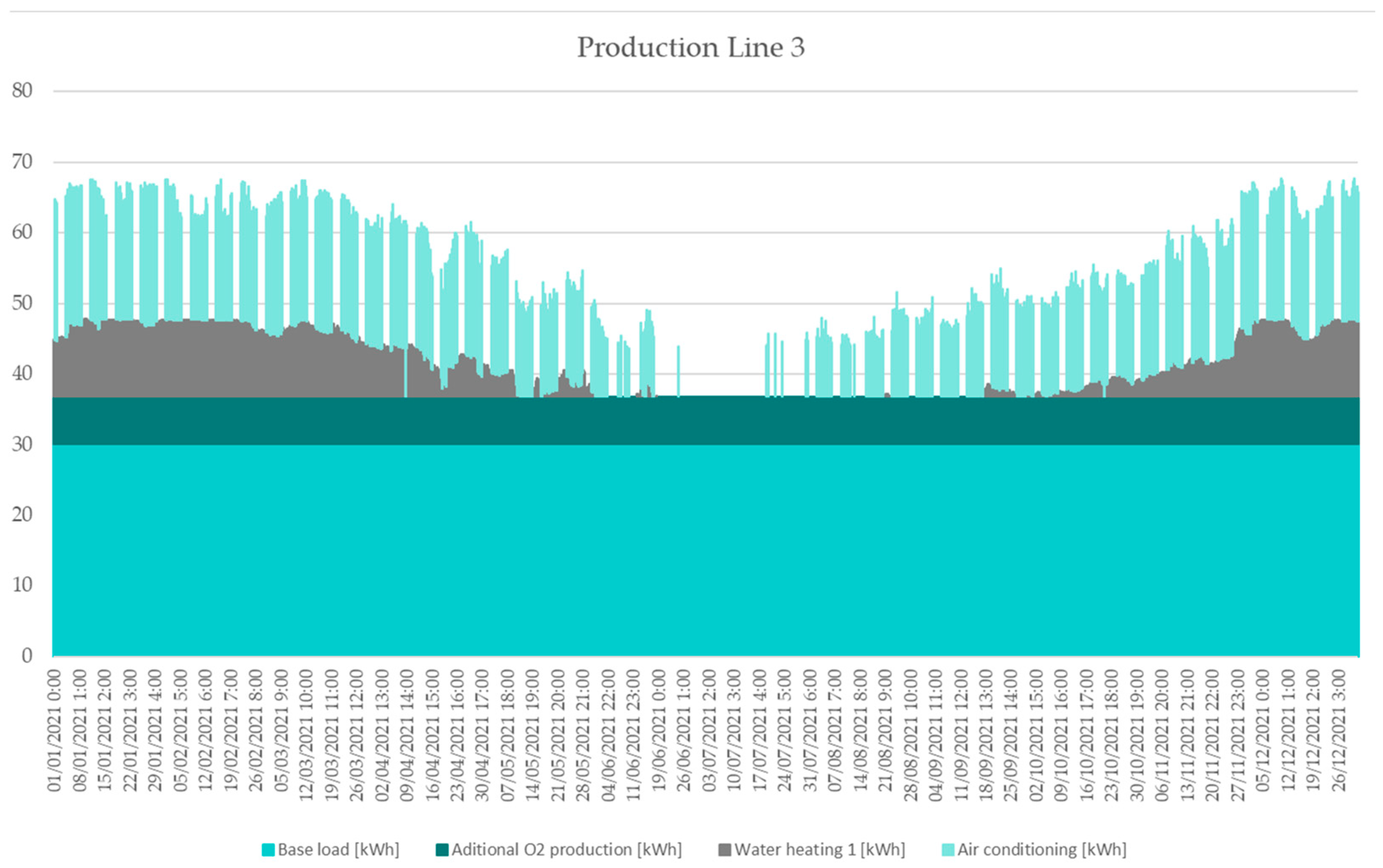Click the 30 y-axis label
1383x868 pixels.
click(x=22, y=444)
